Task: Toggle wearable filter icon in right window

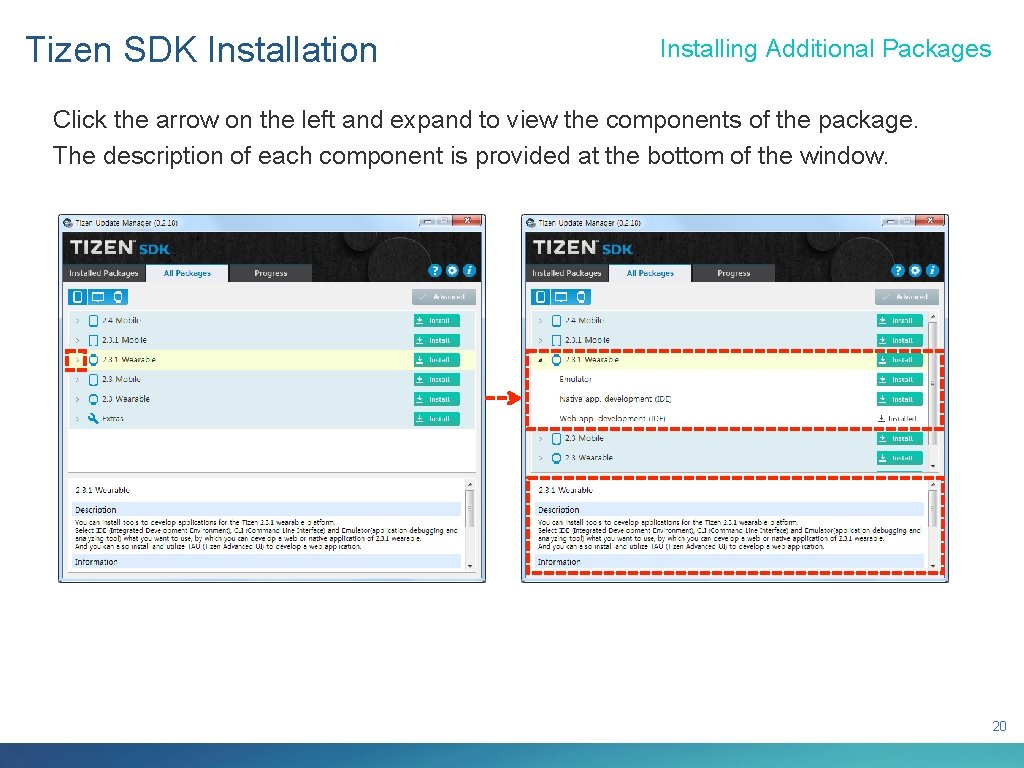Action: click(581, 297)
